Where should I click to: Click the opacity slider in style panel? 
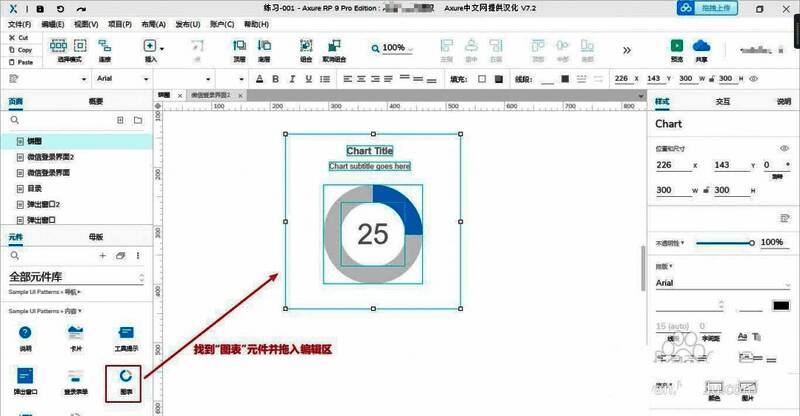click(x=723, y=243)
